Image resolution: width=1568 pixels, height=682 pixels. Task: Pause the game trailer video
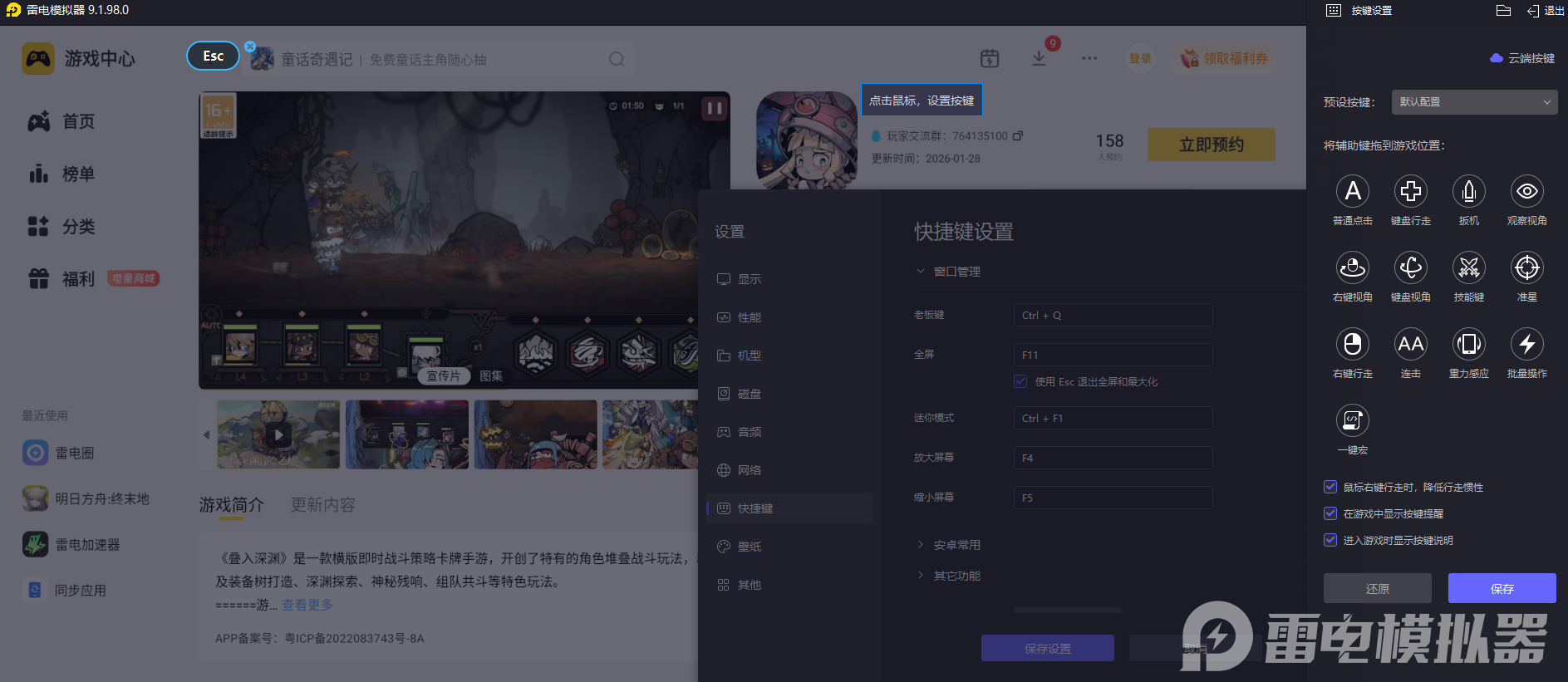(715, 108)
